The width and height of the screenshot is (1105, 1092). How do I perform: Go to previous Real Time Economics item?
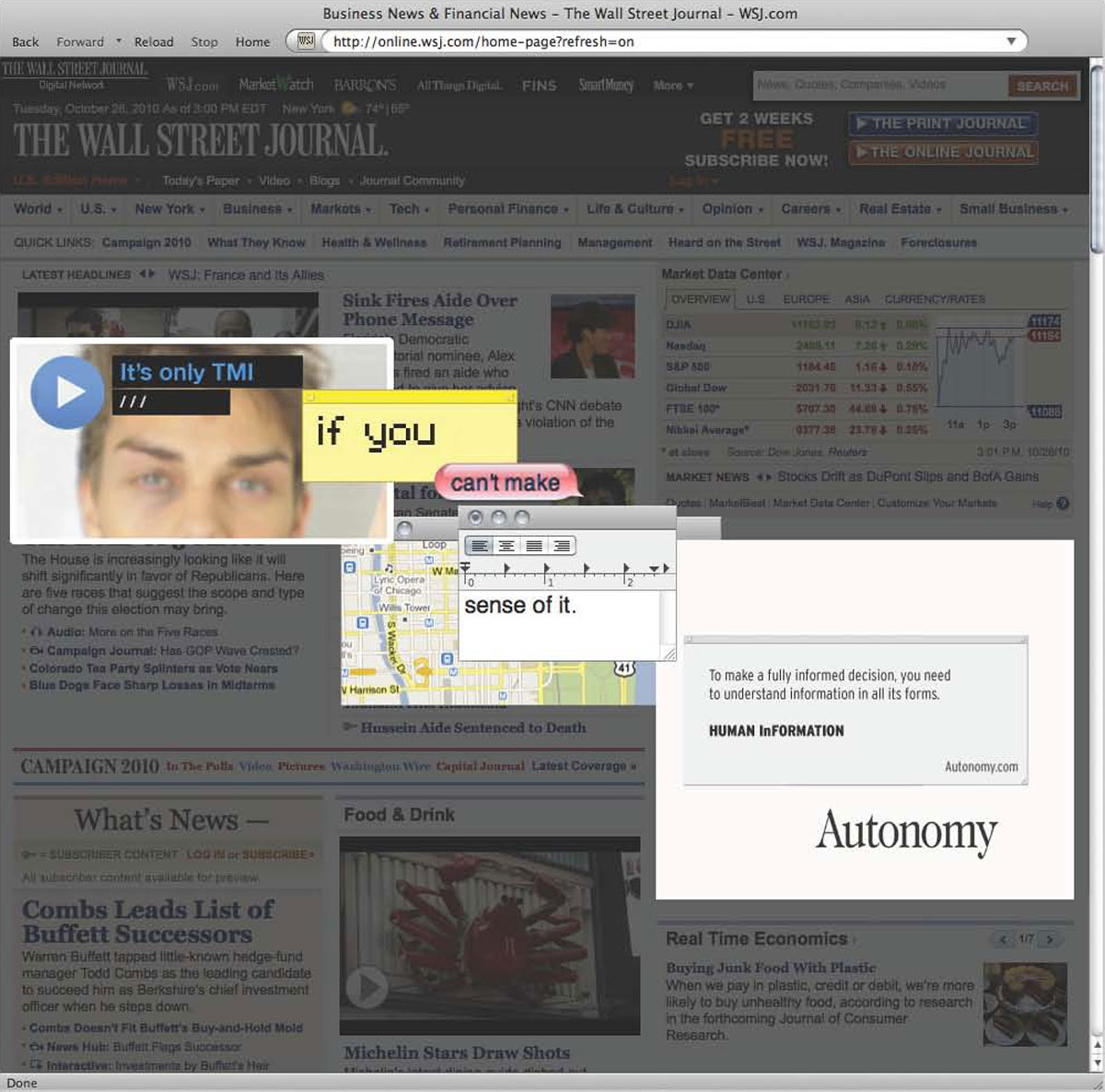coord(1003,939)
